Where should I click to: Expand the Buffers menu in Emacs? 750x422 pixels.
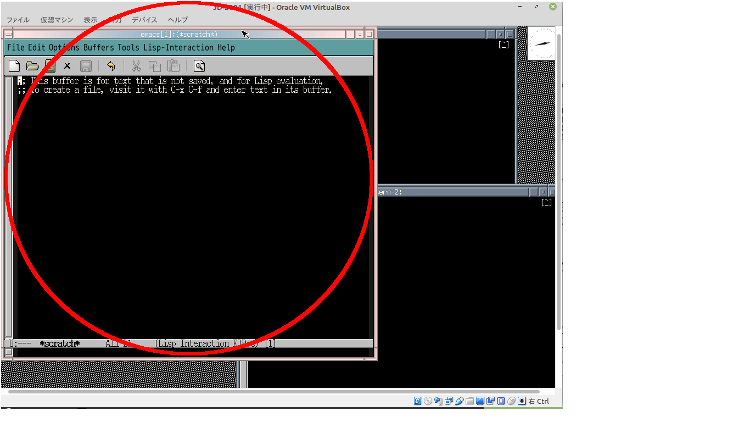[98, 47]
